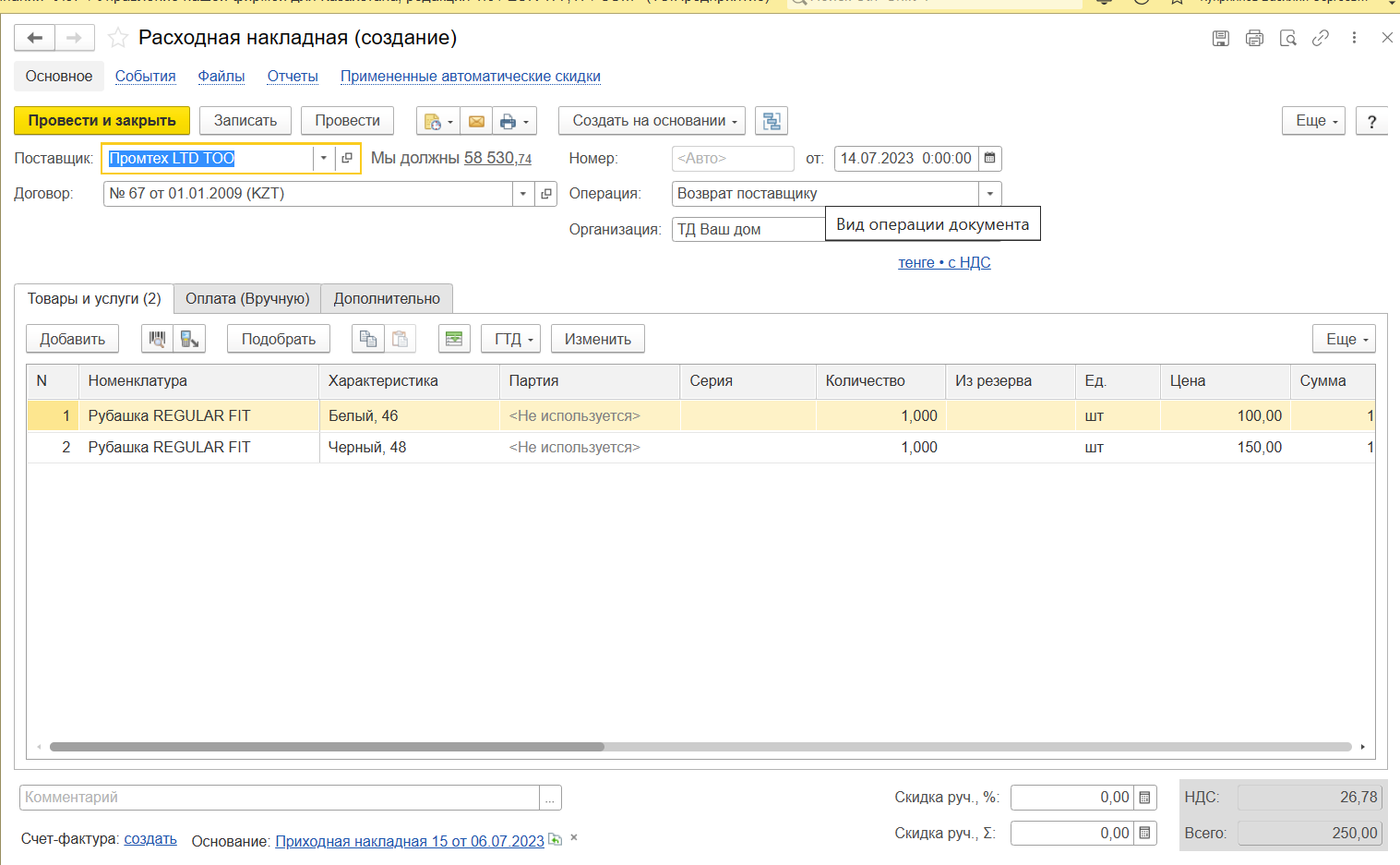Expand the Договор dropdown arrow

tap(523, 194)
